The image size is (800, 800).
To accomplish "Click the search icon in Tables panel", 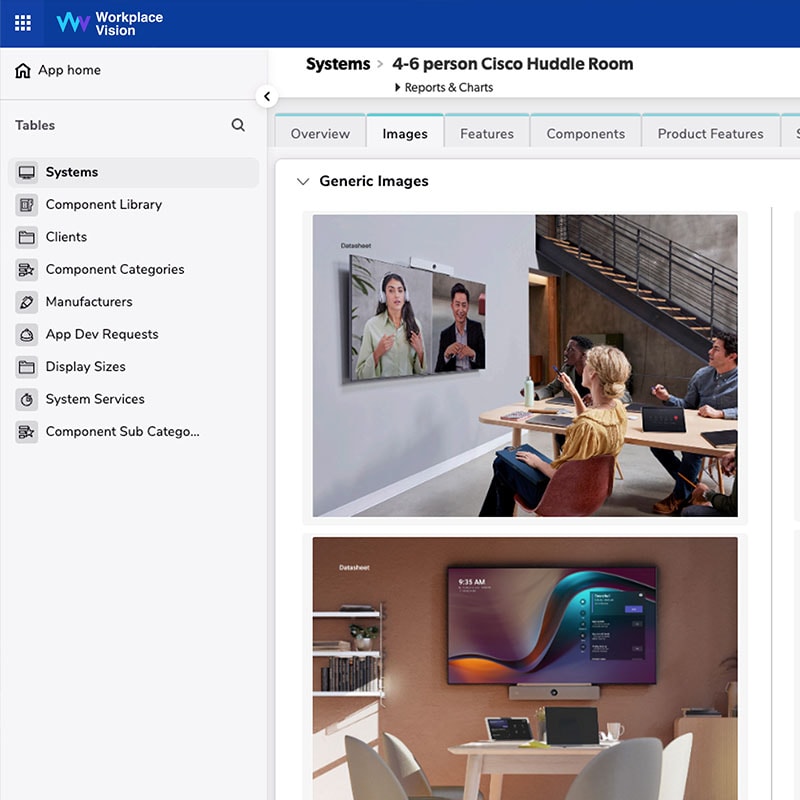I will point(238,126).
